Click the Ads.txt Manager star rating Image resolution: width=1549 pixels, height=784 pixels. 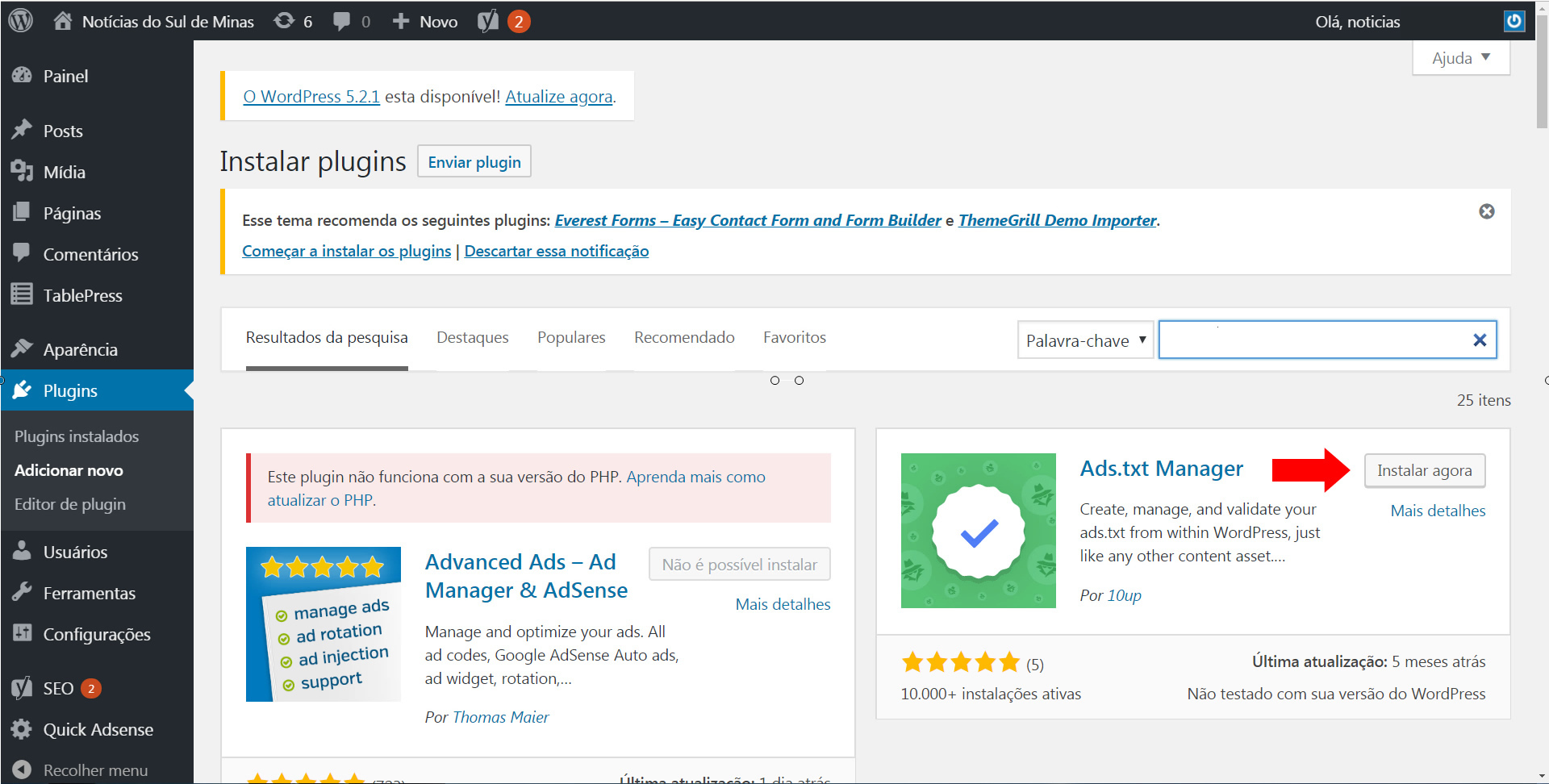[961, 663]
